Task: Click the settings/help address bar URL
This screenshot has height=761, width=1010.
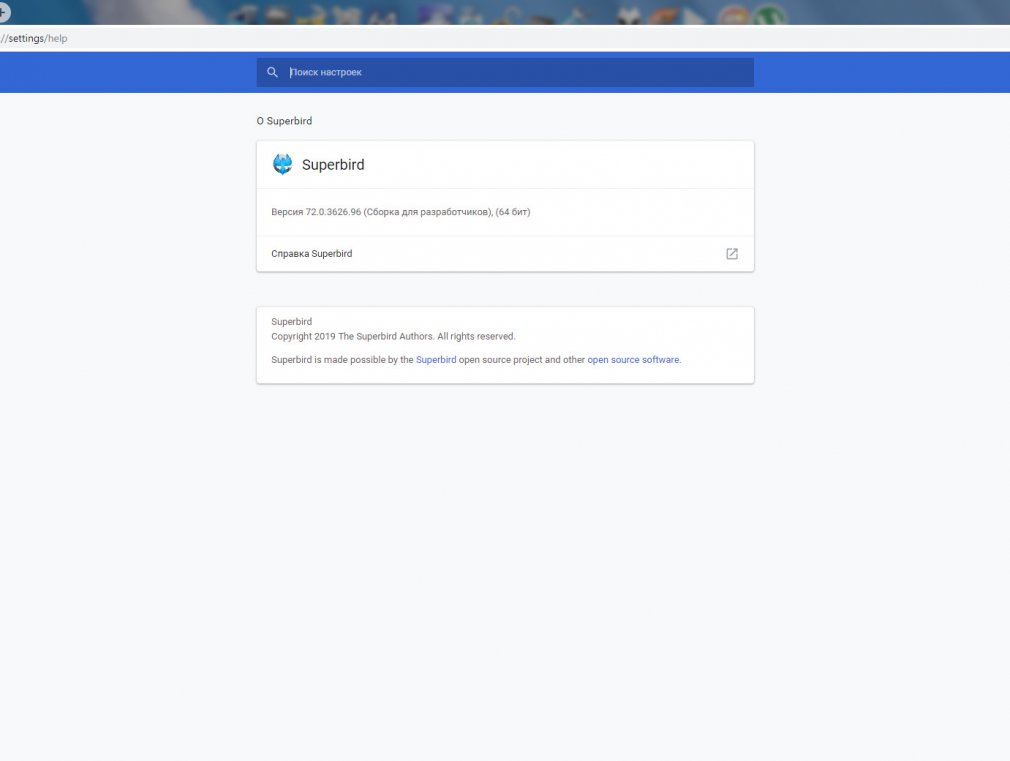Action: pos(34,38)
